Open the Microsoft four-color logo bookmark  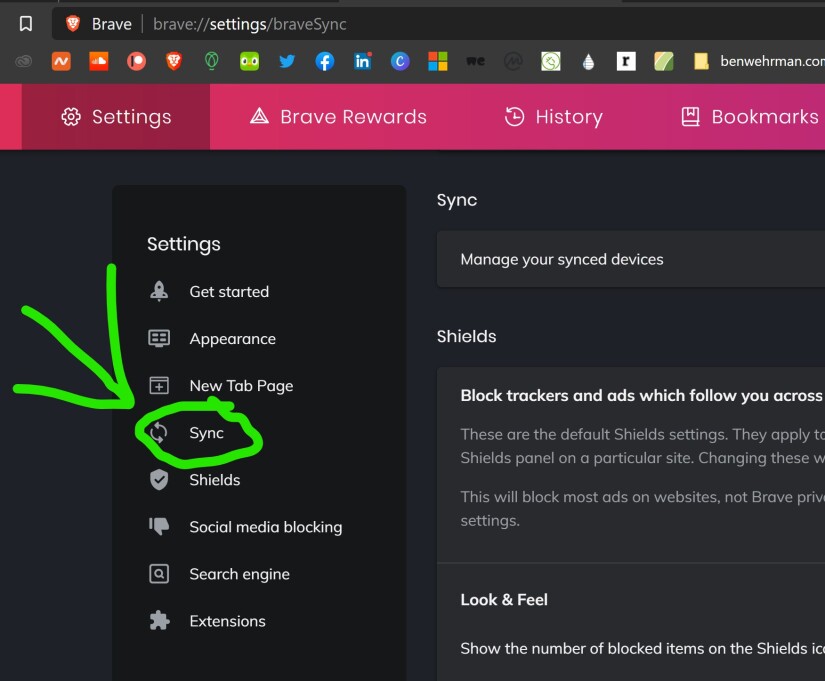point(438,62)
